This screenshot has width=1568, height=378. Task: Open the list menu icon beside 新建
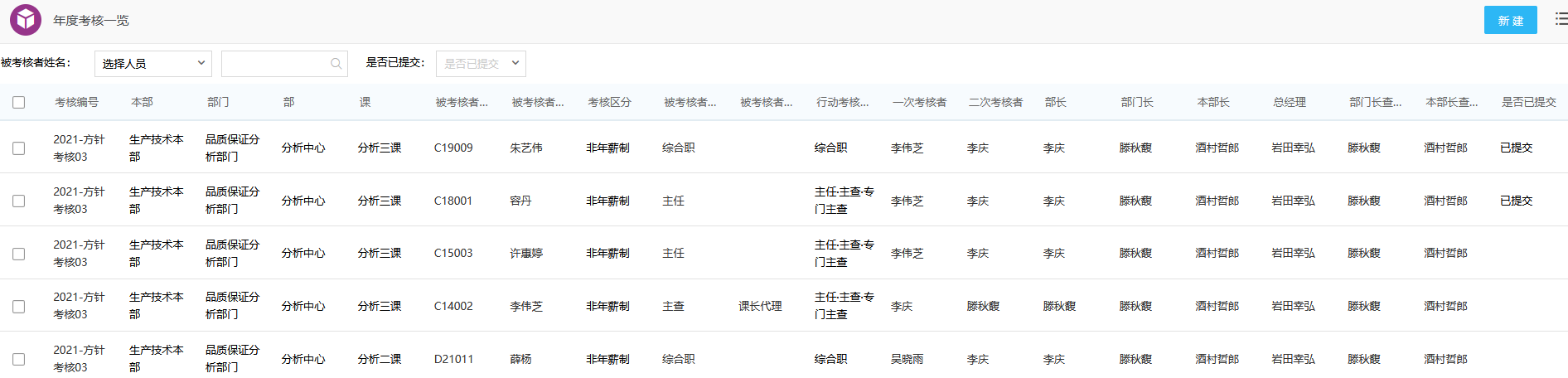pyautogui.click(x=1561, y=19)
